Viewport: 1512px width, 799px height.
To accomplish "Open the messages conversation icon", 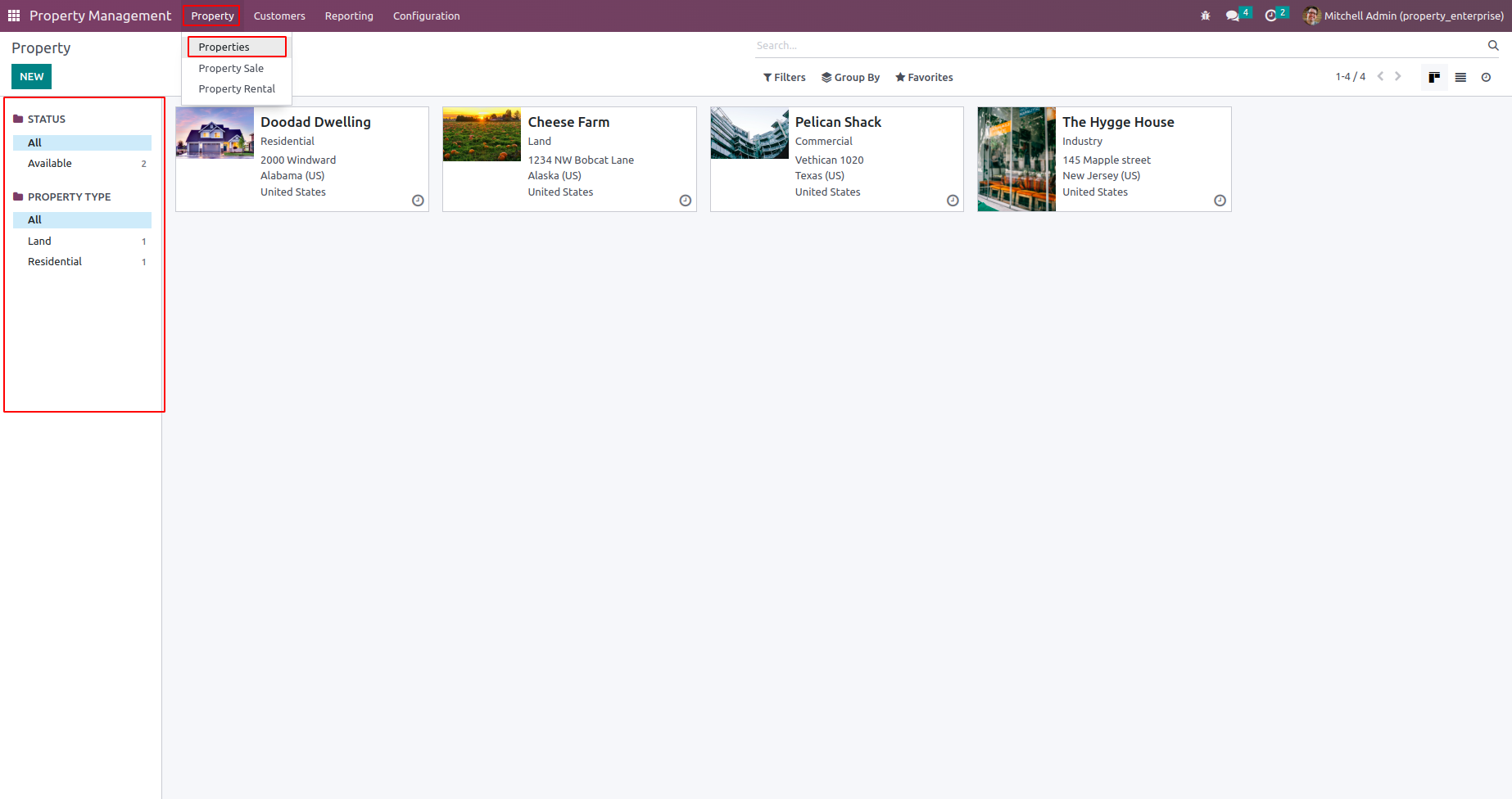I will click(x=1233, y=16).
